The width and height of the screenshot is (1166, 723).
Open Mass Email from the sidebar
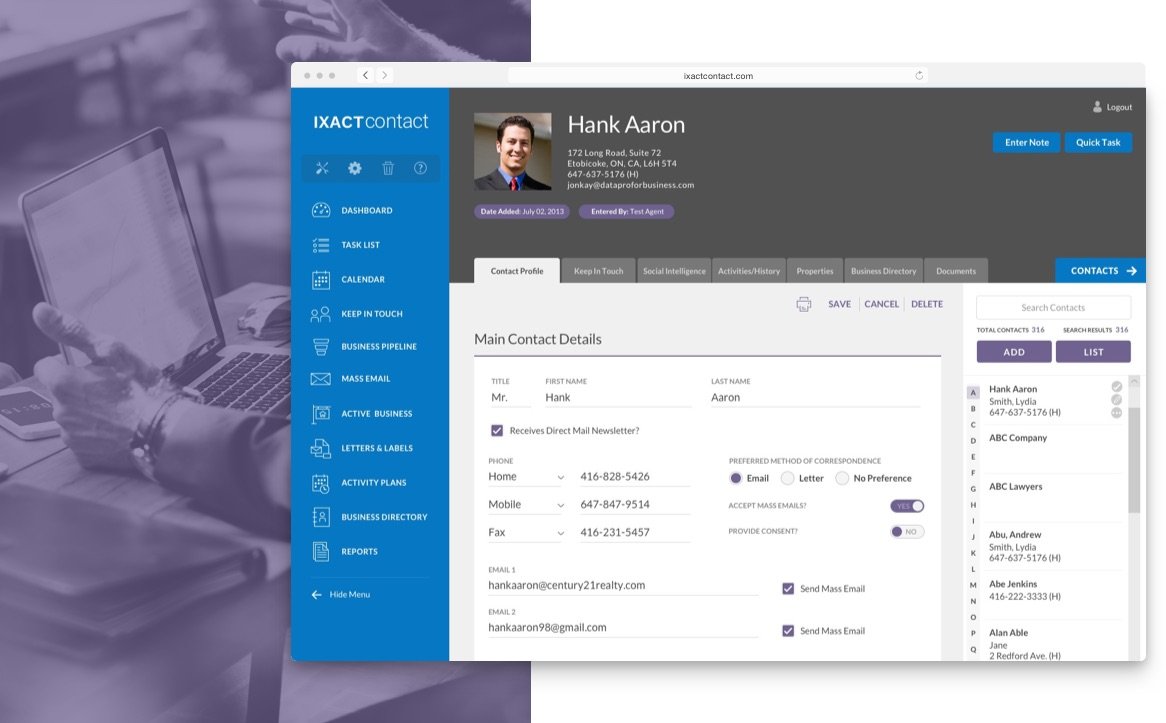365,379
